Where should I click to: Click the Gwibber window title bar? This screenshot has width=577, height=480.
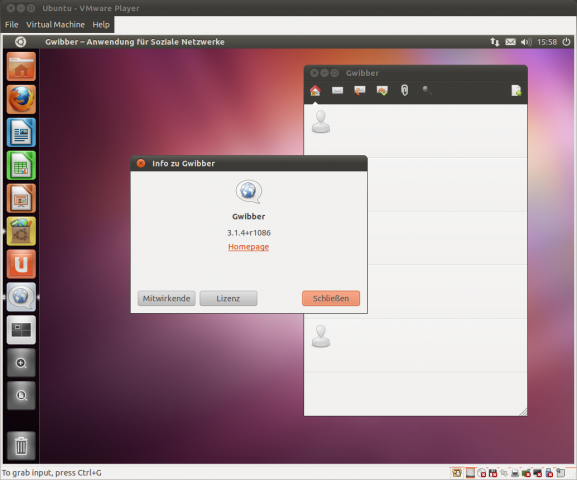416,73
